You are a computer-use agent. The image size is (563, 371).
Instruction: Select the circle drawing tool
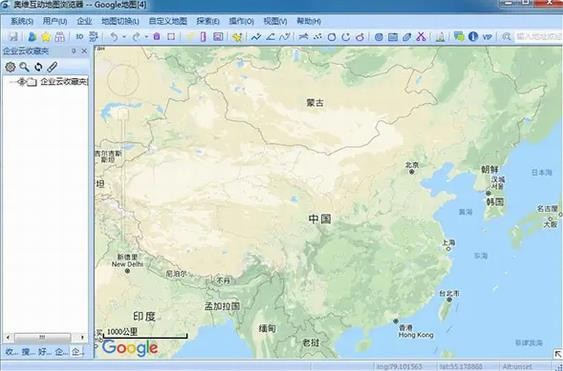coord(332,37)
